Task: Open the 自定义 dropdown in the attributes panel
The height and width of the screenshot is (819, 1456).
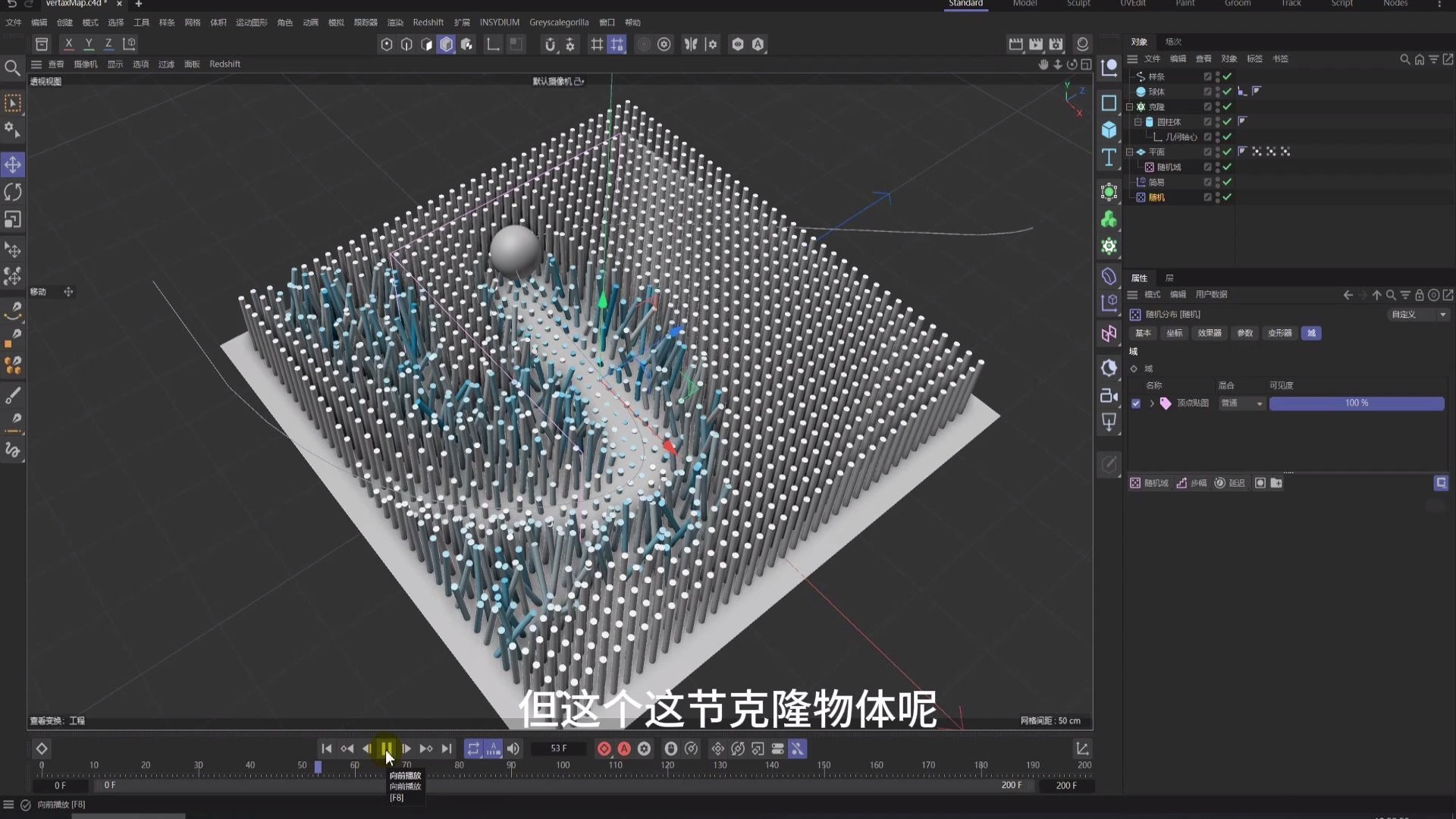Action: point(1417,314)
